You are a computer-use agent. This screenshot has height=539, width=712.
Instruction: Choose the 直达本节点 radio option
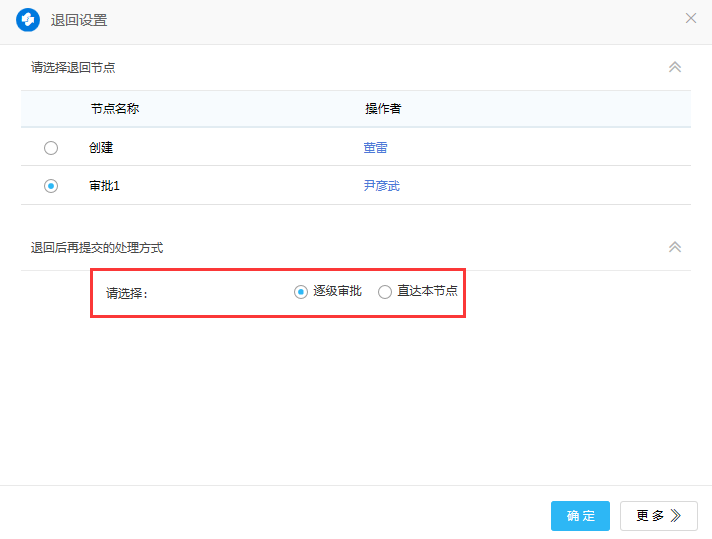point(385,292)
